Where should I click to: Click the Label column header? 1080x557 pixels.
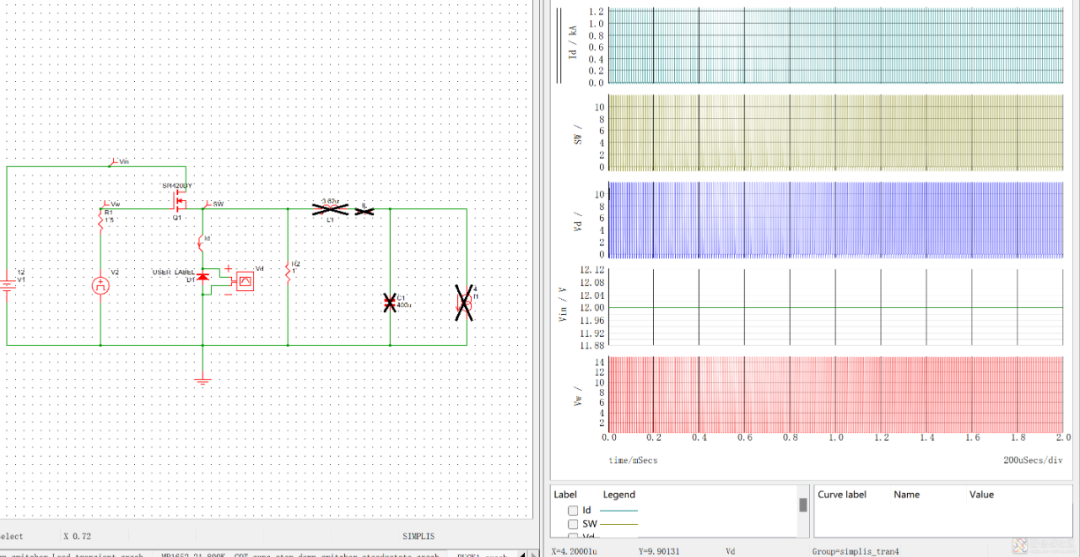pyautogui.click(x=565, y=494)
